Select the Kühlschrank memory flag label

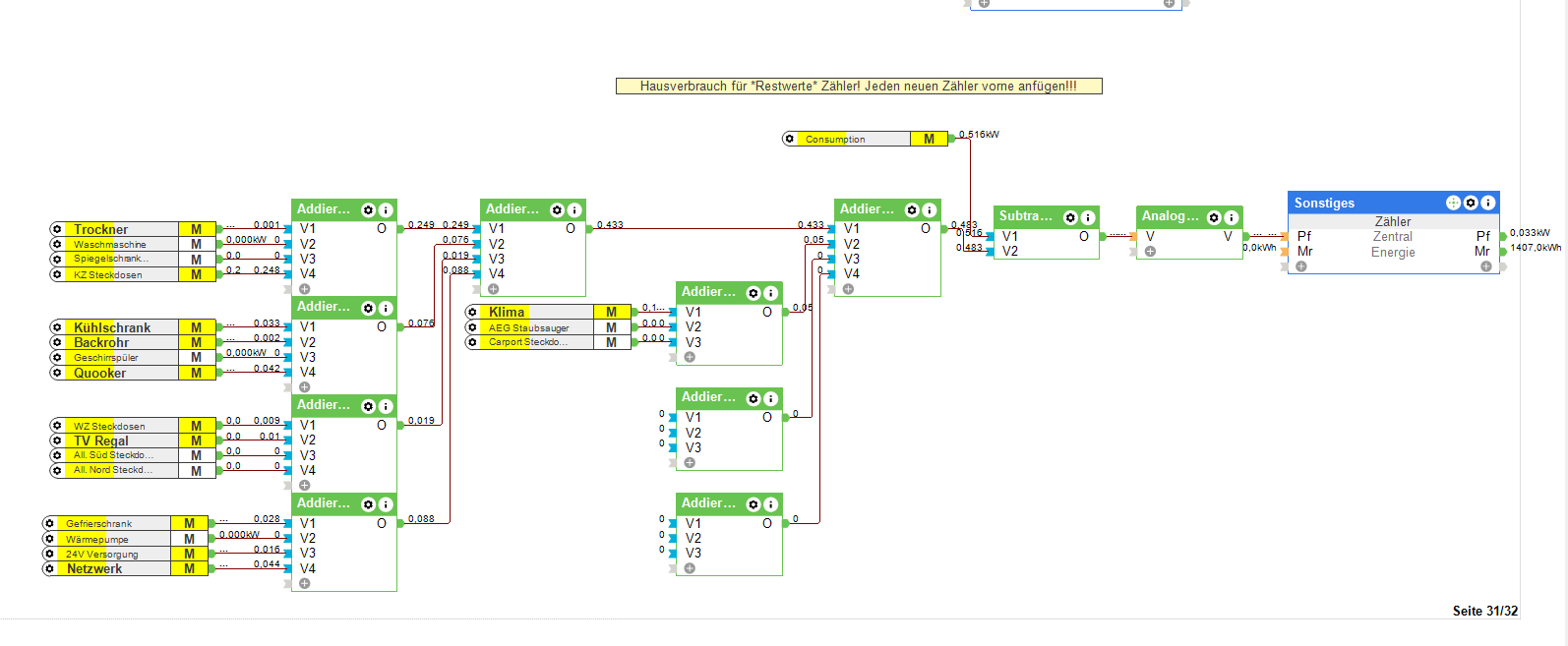click(x=112, y=327)
